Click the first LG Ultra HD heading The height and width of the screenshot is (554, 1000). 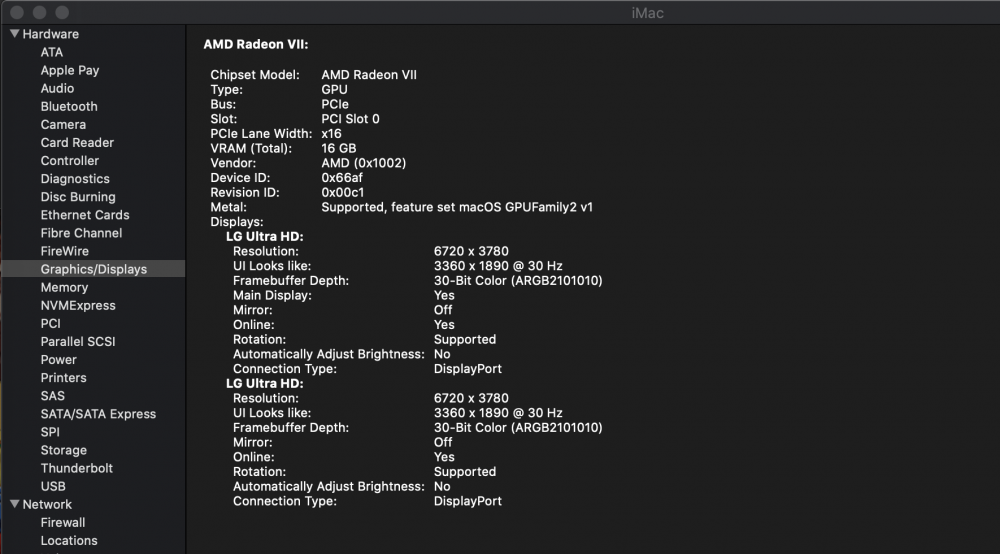pyautogui.click(x=265, y=236)
